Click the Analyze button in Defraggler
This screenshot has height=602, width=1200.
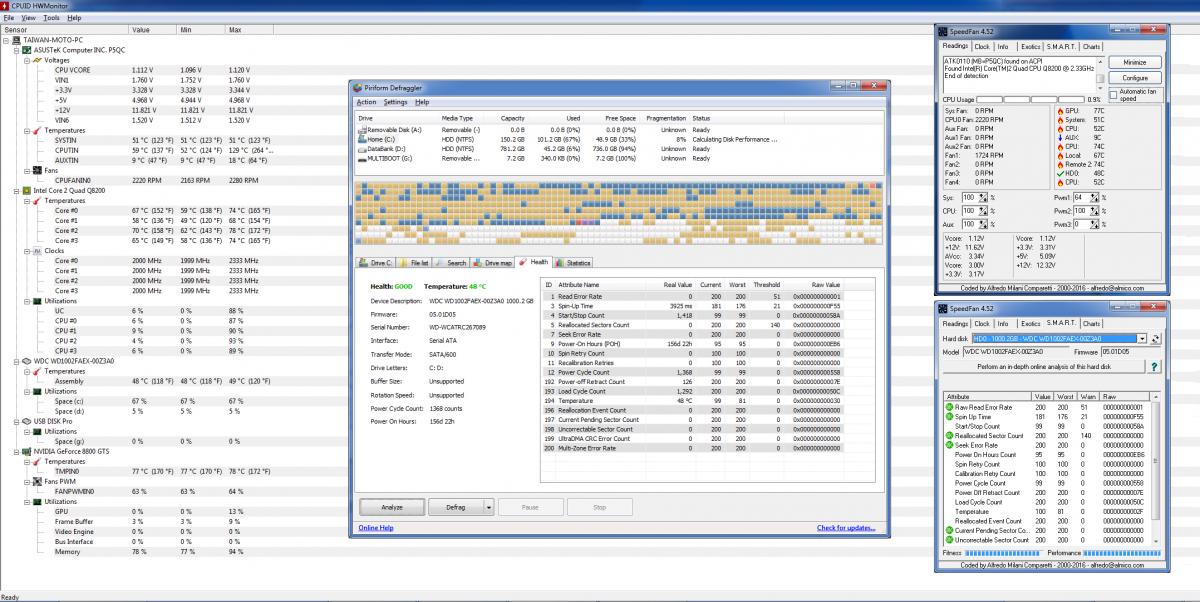click(x=393, y=507)
